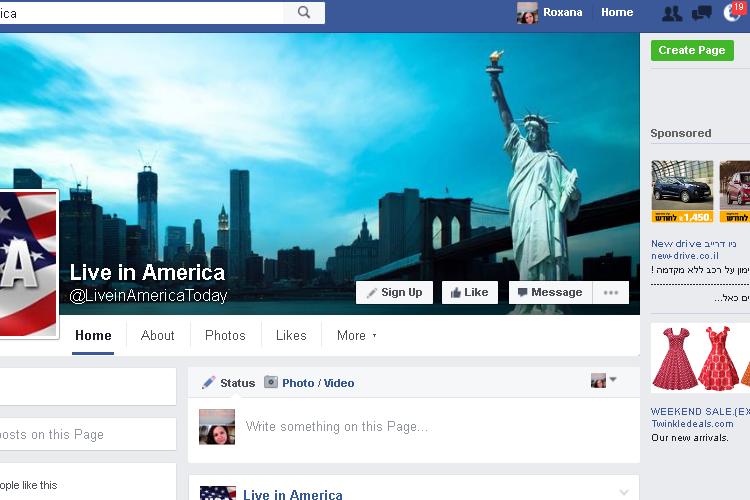Open the friend requests icon
The image size is (750, 500).
(x=672, y=13)
